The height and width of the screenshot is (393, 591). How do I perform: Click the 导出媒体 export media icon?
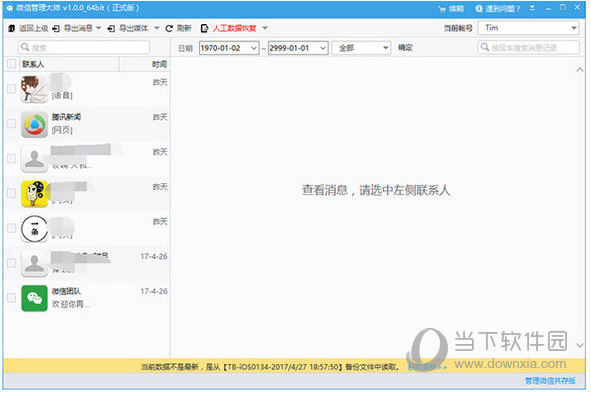tap(111, 29)
